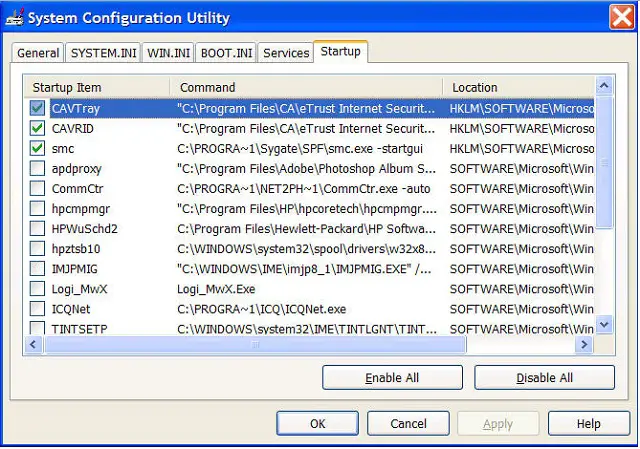Click the Apply button
This screenshot has height=449, width=640.
[498, 423]
